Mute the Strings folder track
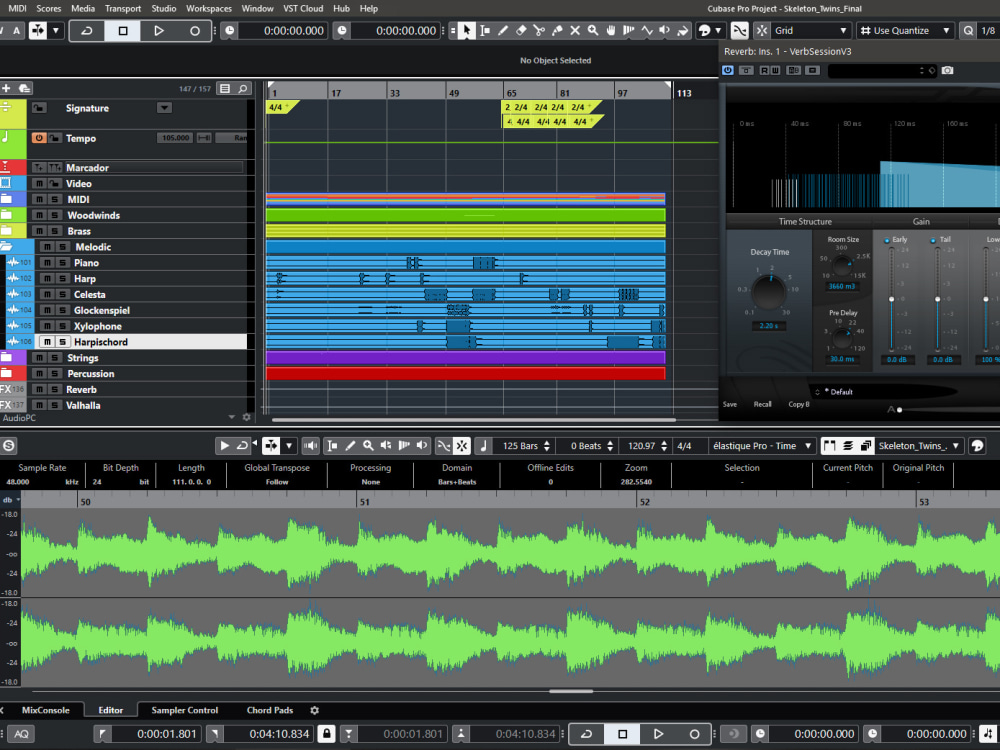Viewport: 1000px width, 750px height. 40,358
